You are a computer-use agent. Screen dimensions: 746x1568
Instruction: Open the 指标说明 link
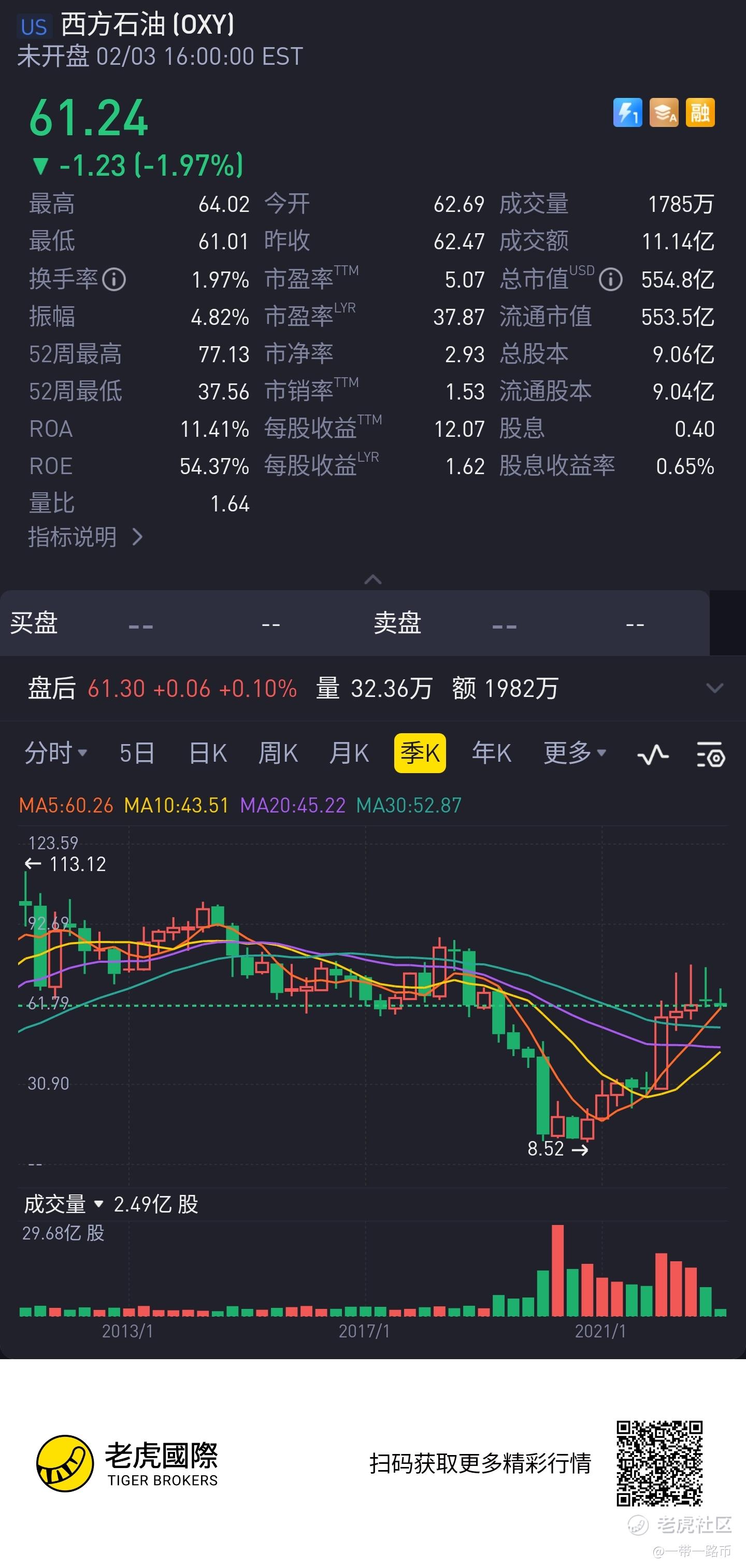pos(86,537)
